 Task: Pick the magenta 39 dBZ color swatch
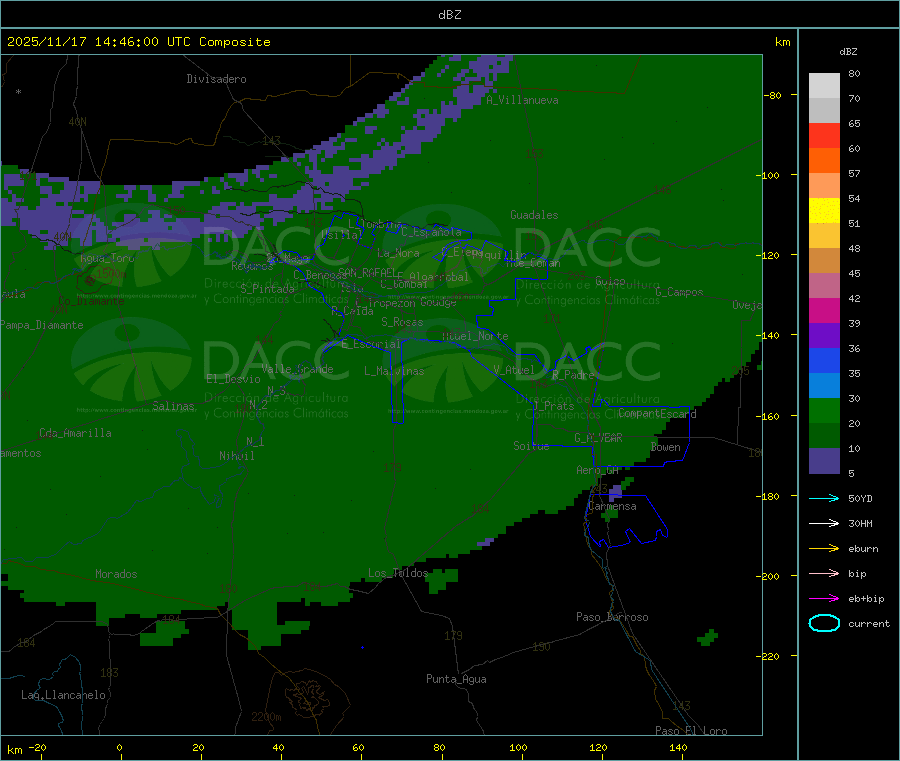click(824, 310)
